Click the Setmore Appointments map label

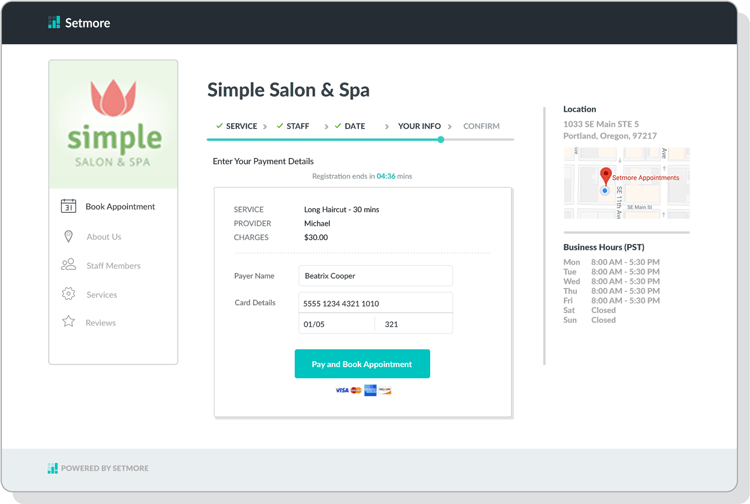pos(645,178)
